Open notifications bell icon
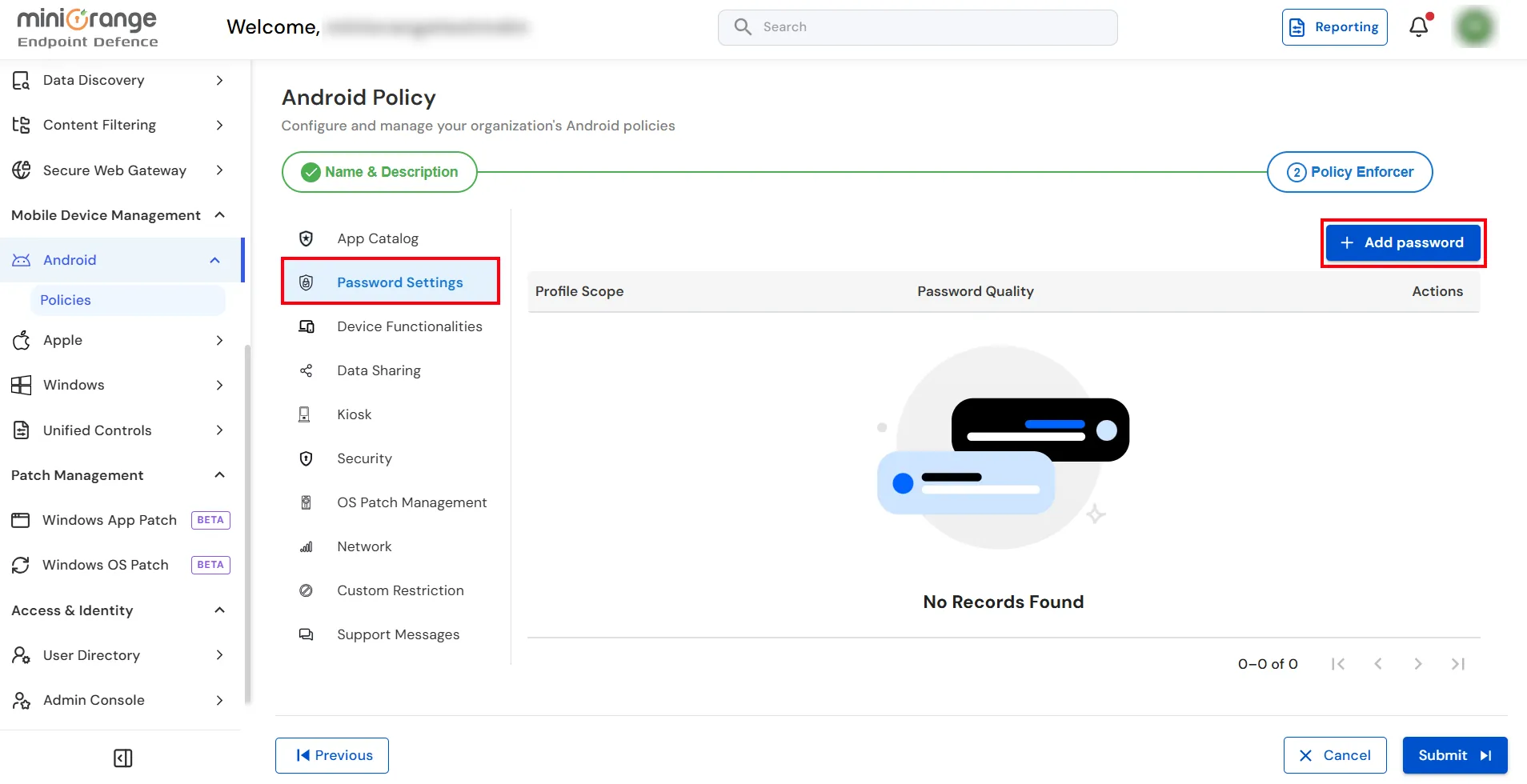 point(1419,26)
